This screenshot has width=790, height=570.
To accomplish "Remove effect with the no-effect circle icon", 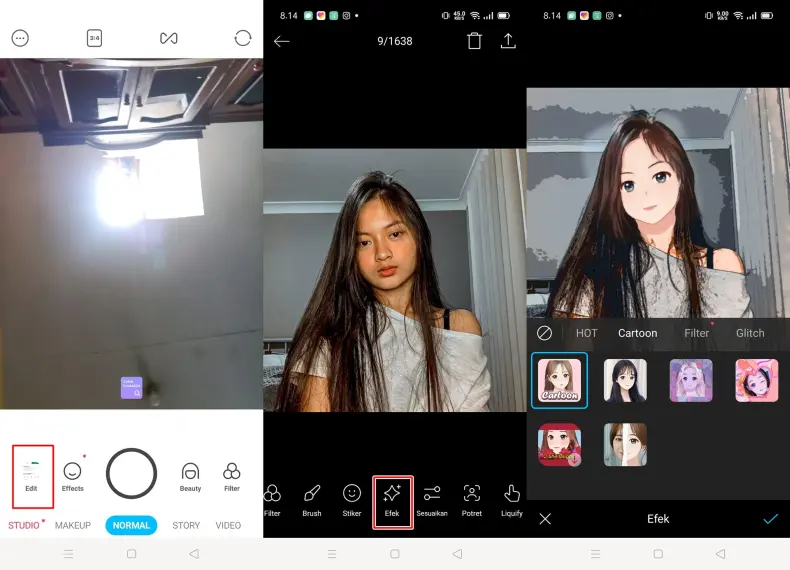I will (544, 333).
